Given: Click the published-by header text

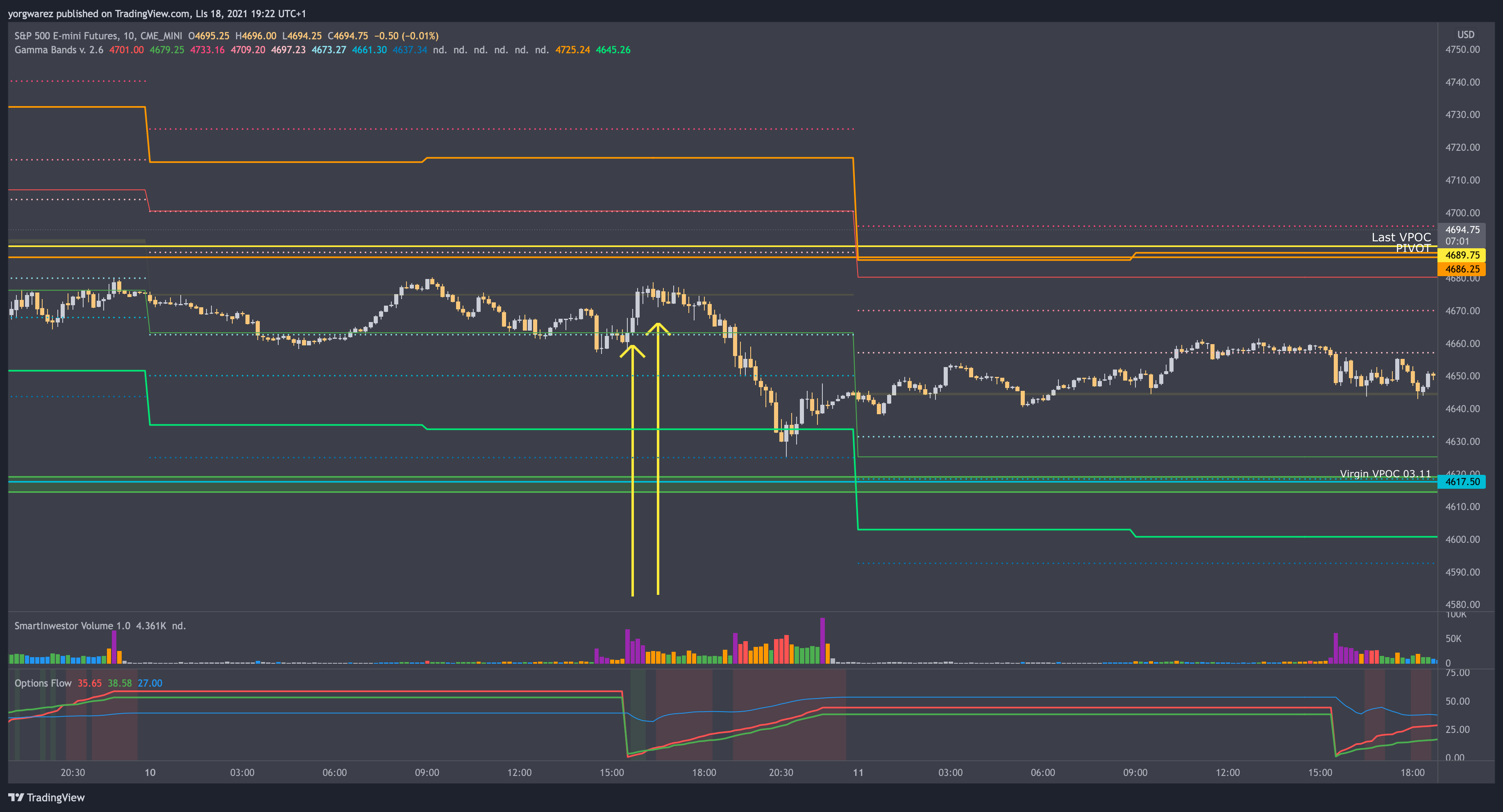Looking at the screenshot, I should (157, 14).
